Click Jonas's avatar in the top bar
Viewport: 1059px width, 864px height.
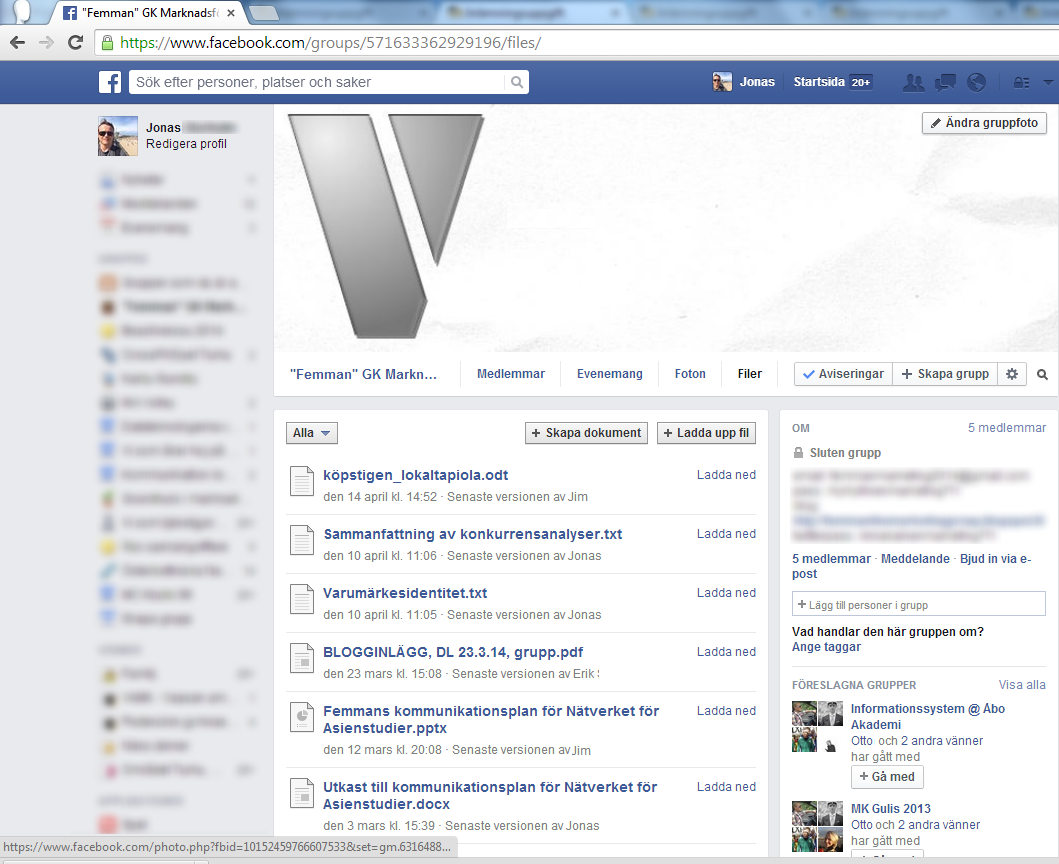[722, 82]
